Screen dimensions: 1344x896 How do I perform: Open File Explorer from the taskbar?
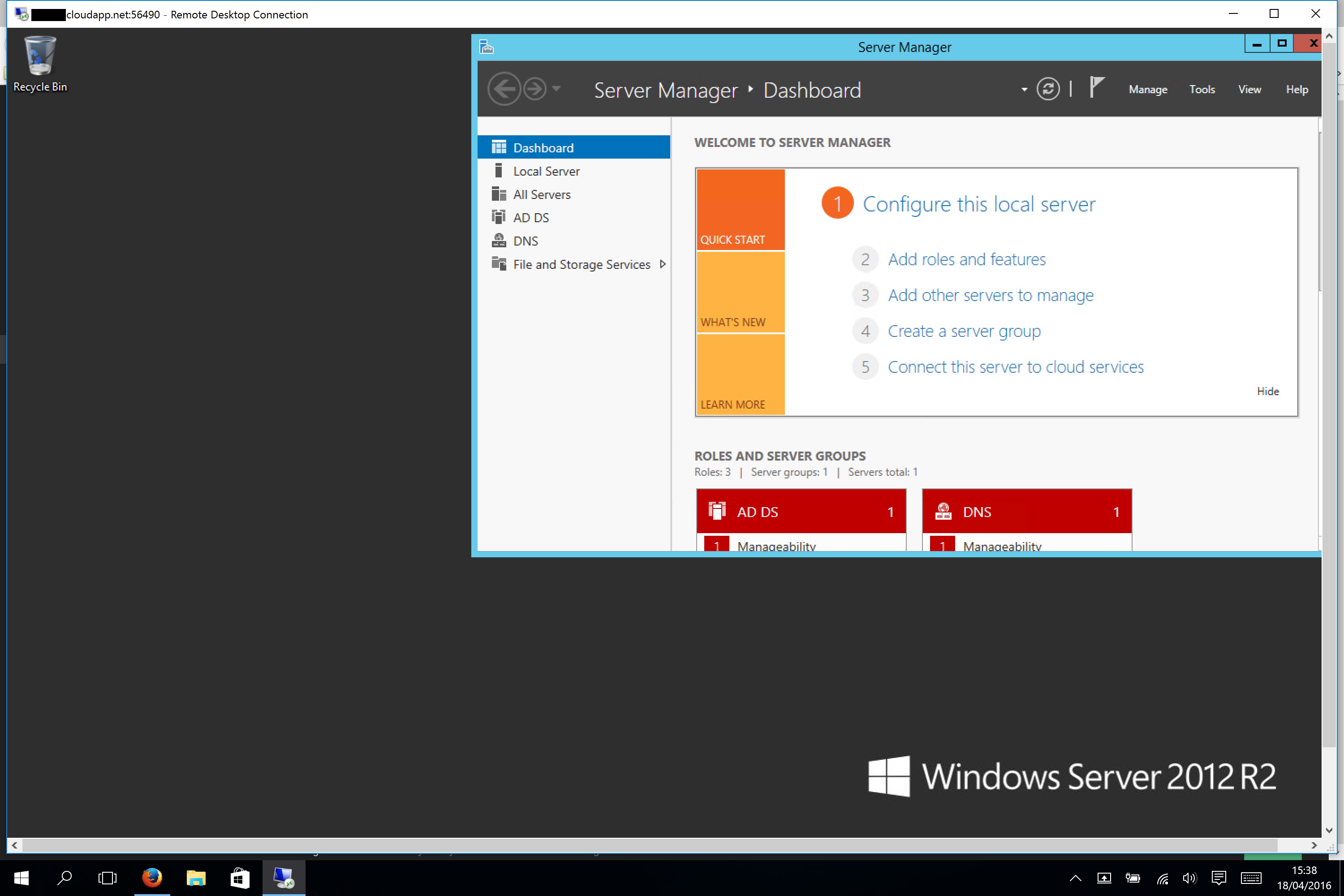tap(196, 878)
